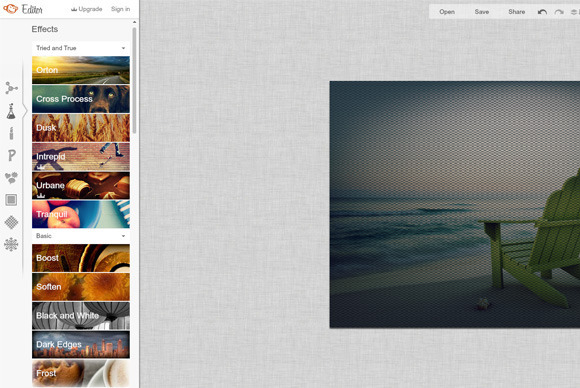Viewport: 580px width, 388px height.
Task: Open the Basic Edits crop icon in sidebar
Action: (x=11, y=88)
